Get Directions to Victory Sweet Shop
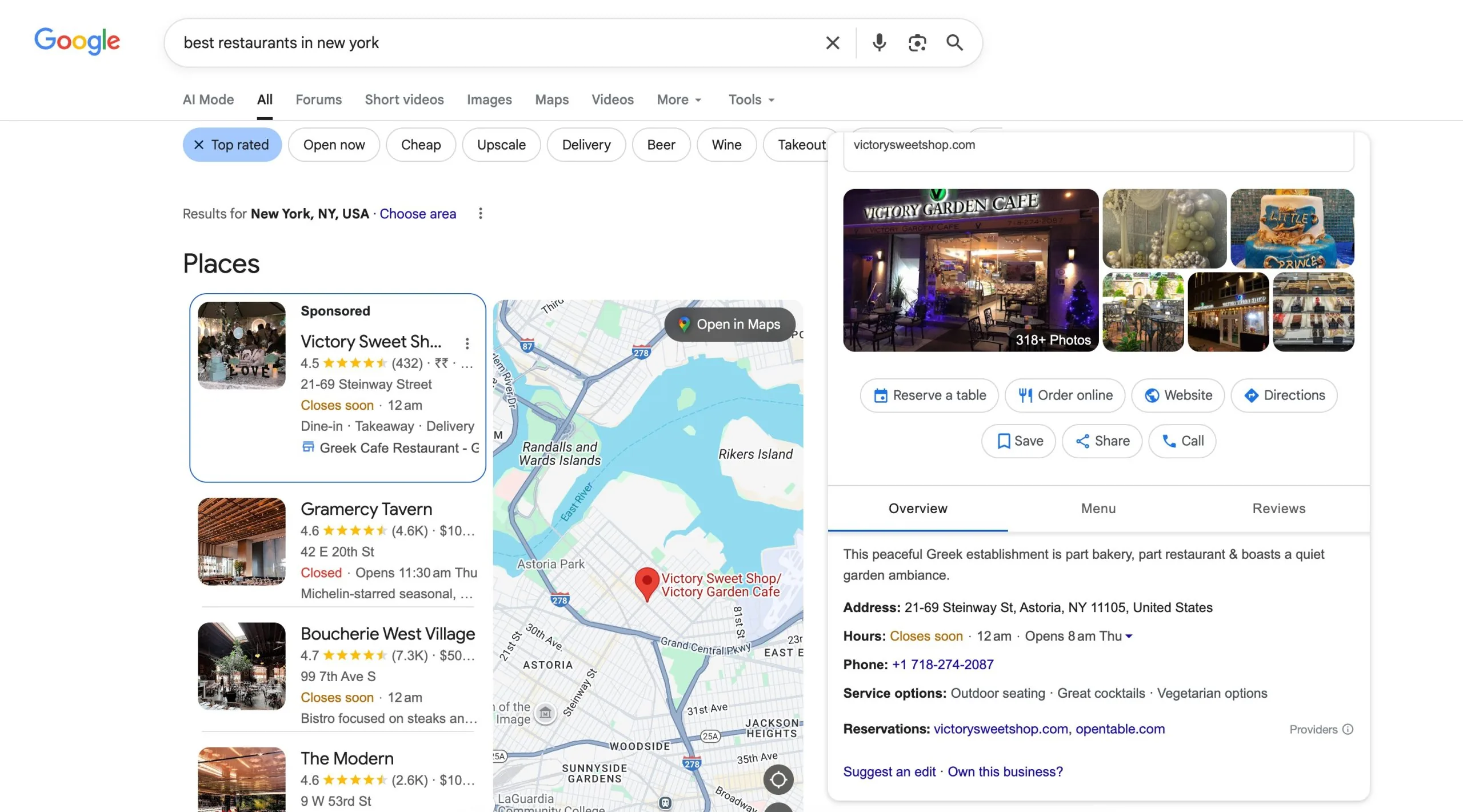This screenshot has width=1463, height=812. (1284, 395)
